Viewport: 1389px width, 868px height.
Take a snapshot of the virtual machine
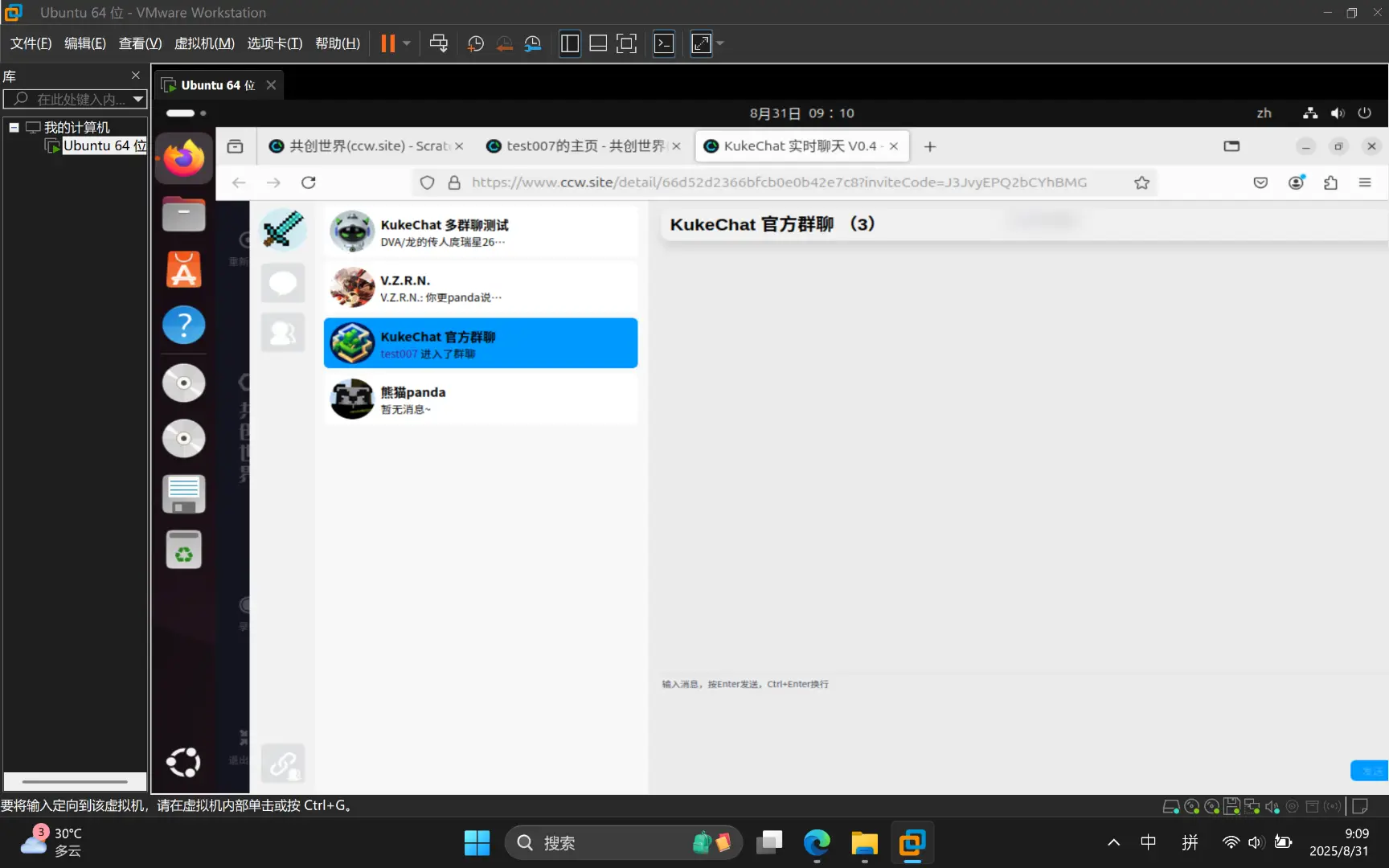475,43
